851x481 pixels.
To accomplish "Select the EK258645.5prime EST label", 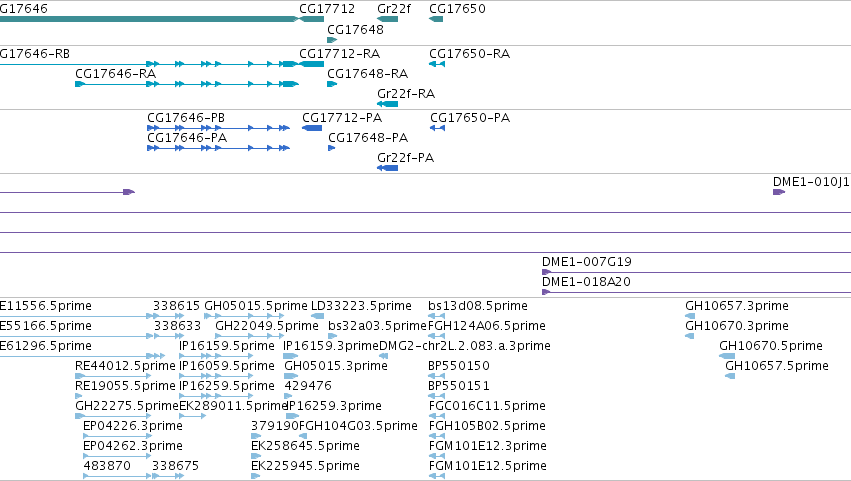I will point(305,446).
